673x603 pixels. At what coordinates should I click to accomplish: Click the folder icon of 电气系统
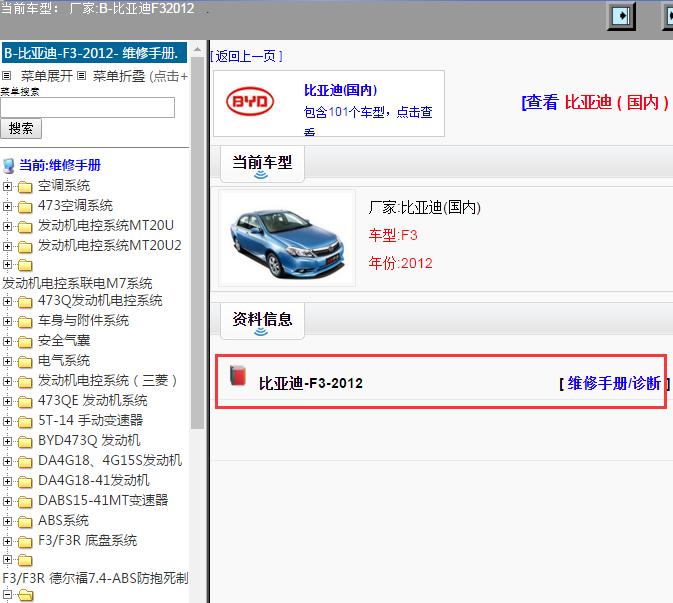[25, 362]
